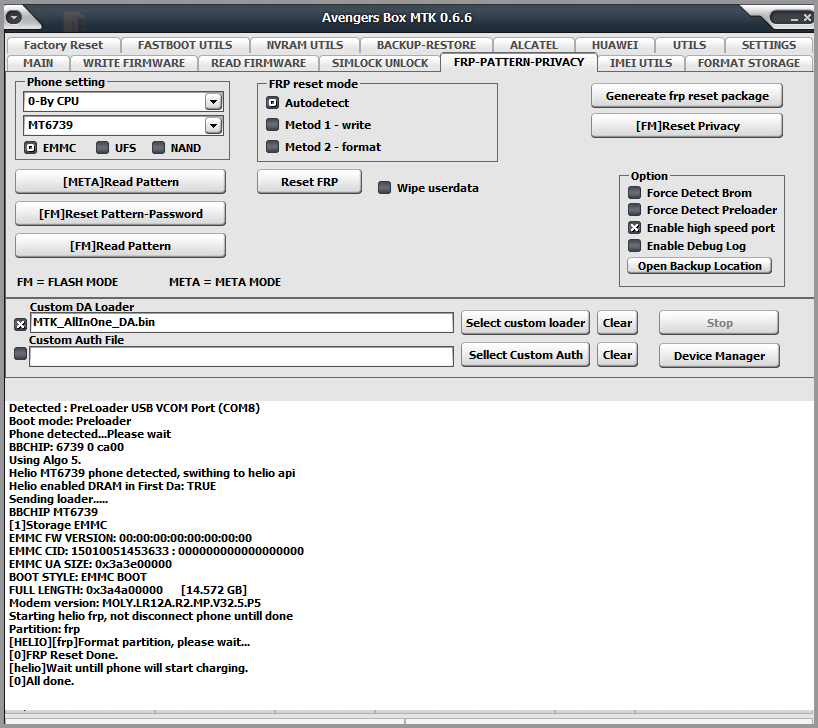
Task: Disable Enable high speed port
Action: click(634, 228)
